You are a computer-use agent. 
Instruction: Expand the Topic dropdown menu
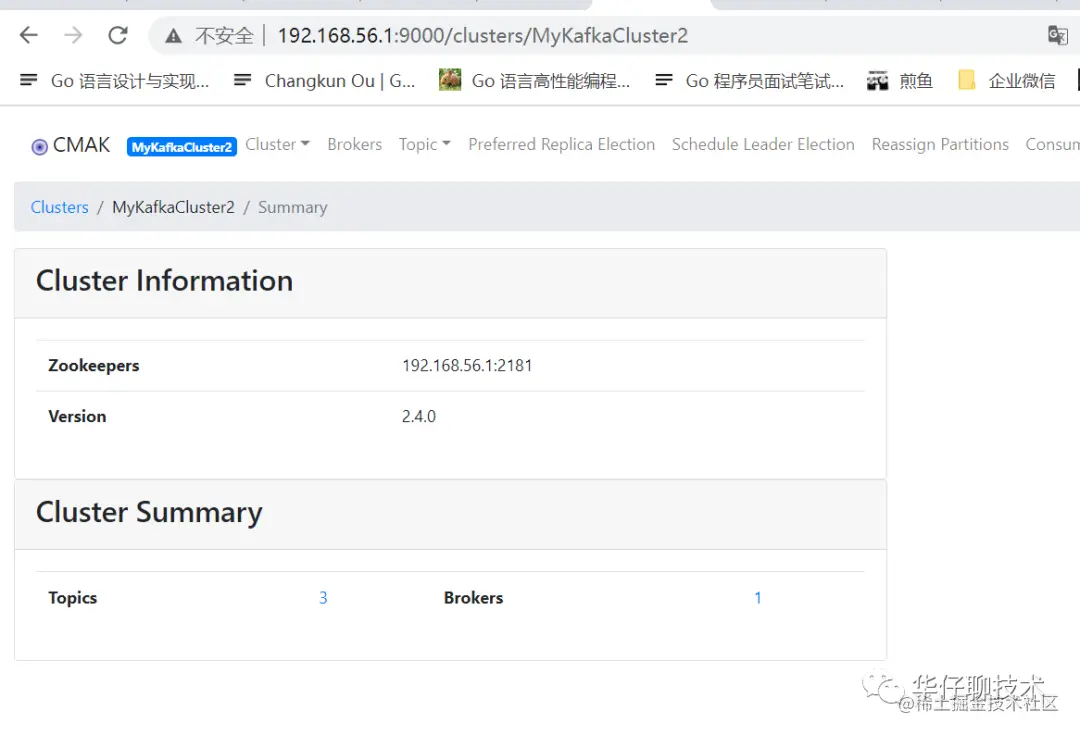[424, 145]
